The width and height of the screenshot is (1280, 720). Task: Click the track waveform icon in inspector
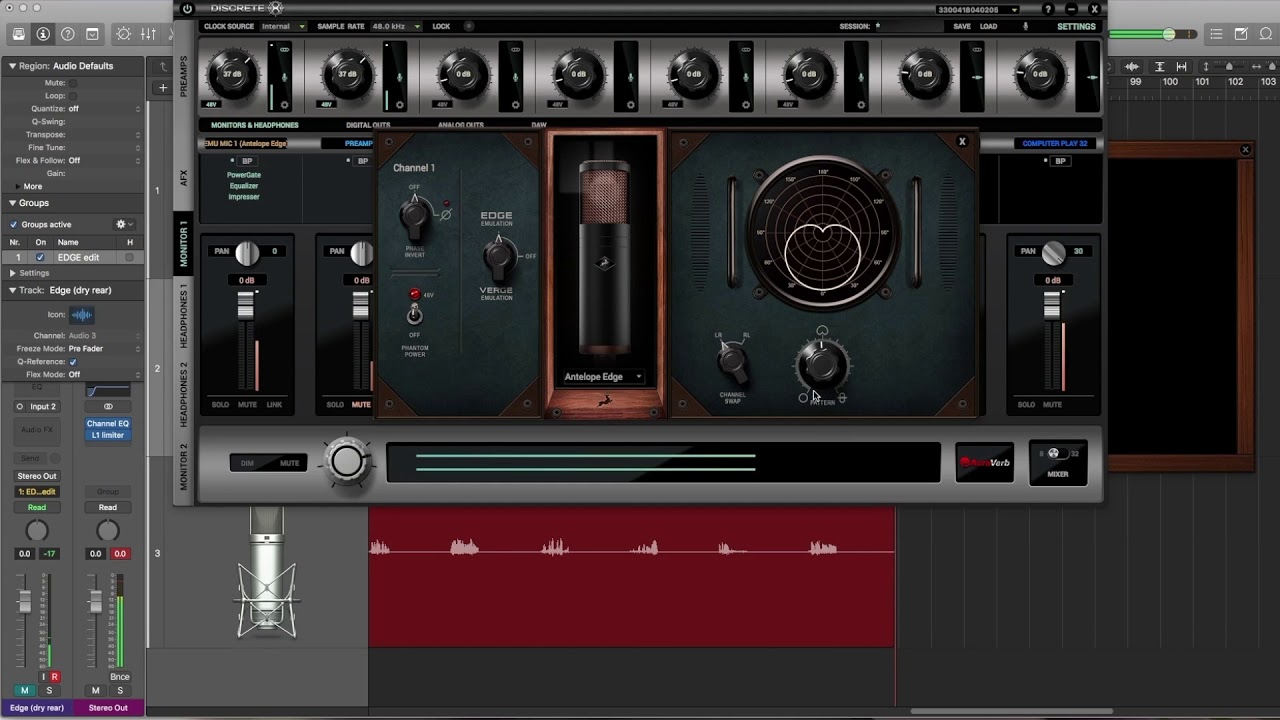[x=81, y=314]
